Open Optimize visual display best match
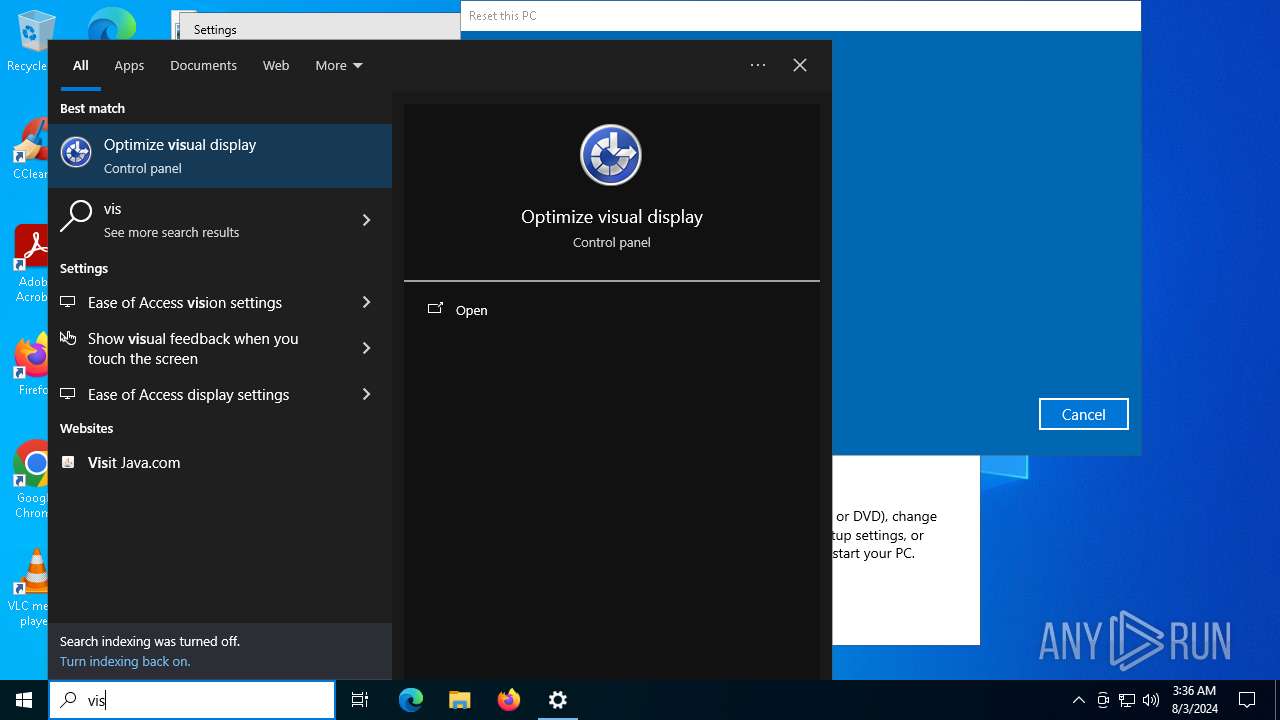Image resolution: width=1280 pixels, height=720 pixels. pyautogui.click(x=220, y=156)
